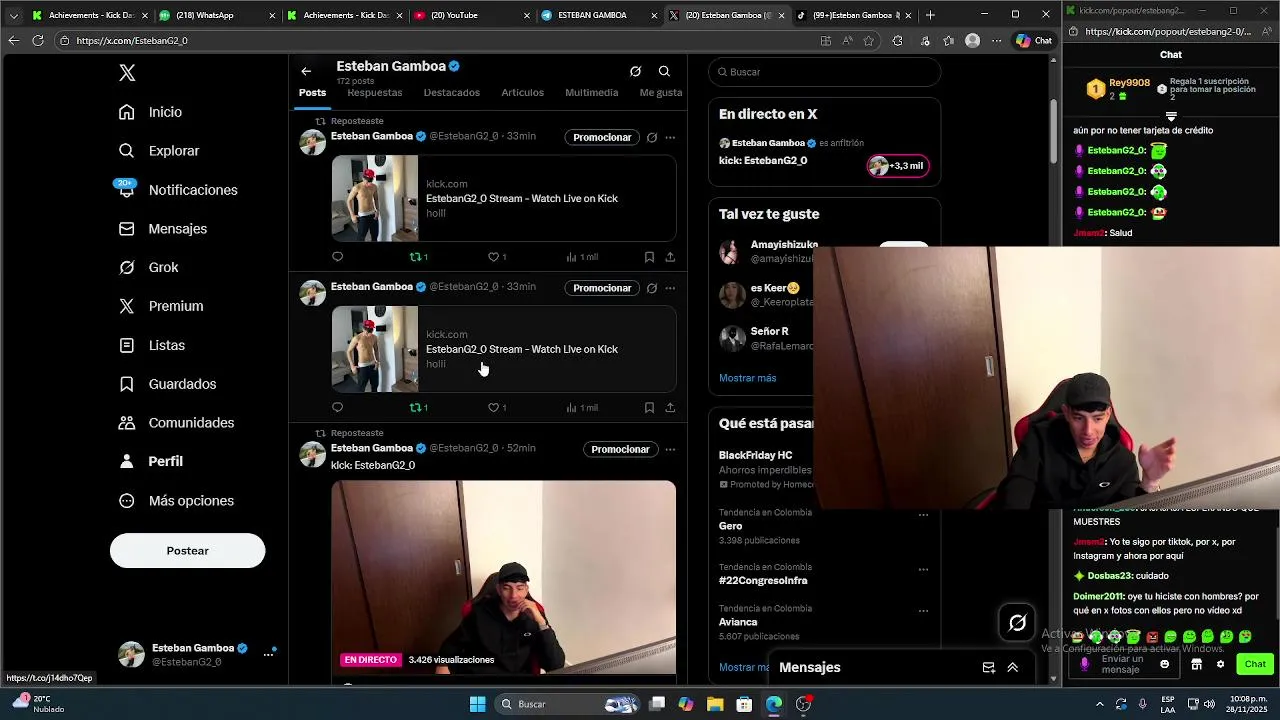Click the Postear button
The height and width of the screenshot is (720, 1280).
187,551
